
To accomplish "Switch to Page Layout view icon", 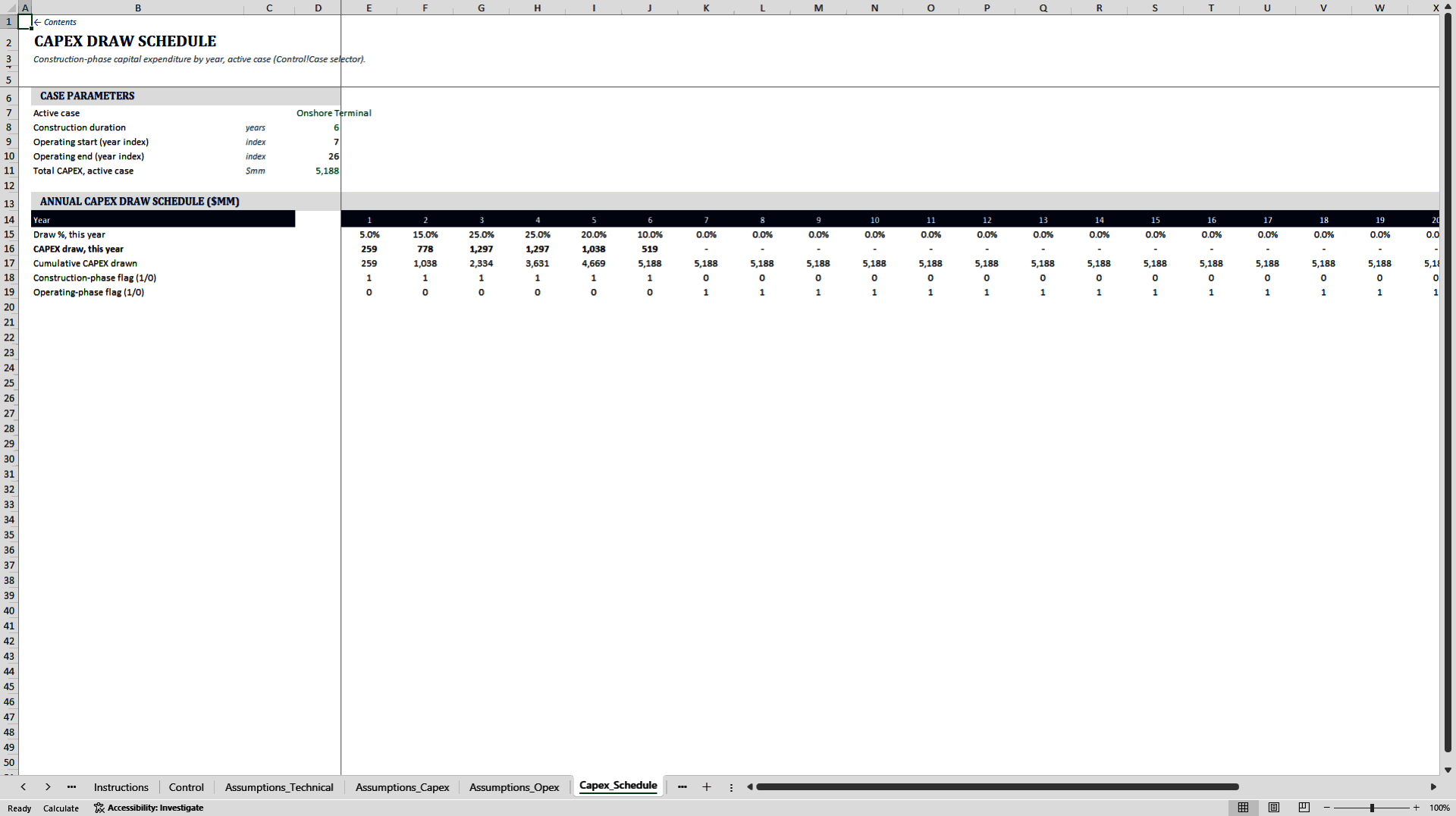I will click(x=1274, y=808).
